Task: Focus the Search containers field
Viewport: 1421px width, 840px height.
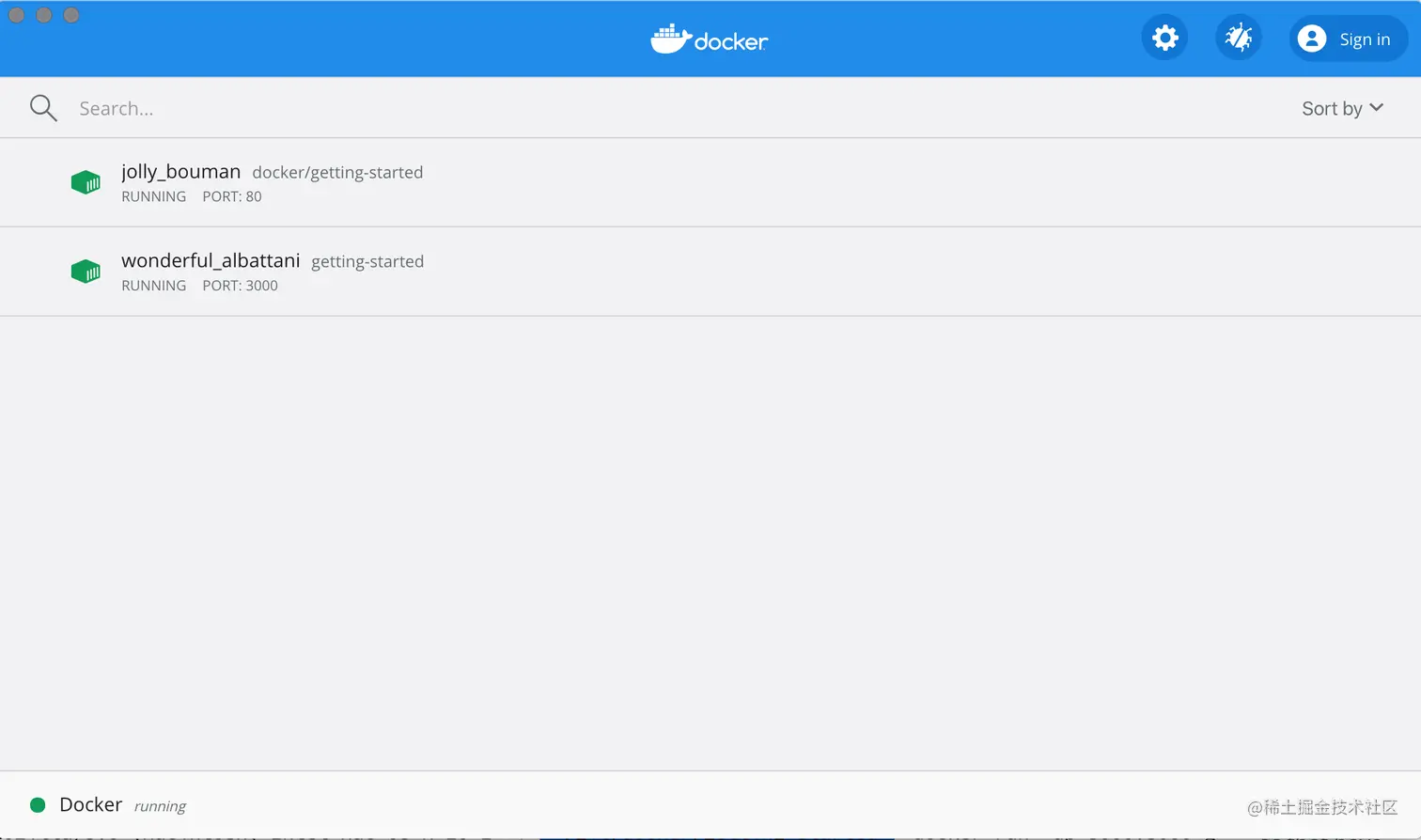Action: pos(658,108)
